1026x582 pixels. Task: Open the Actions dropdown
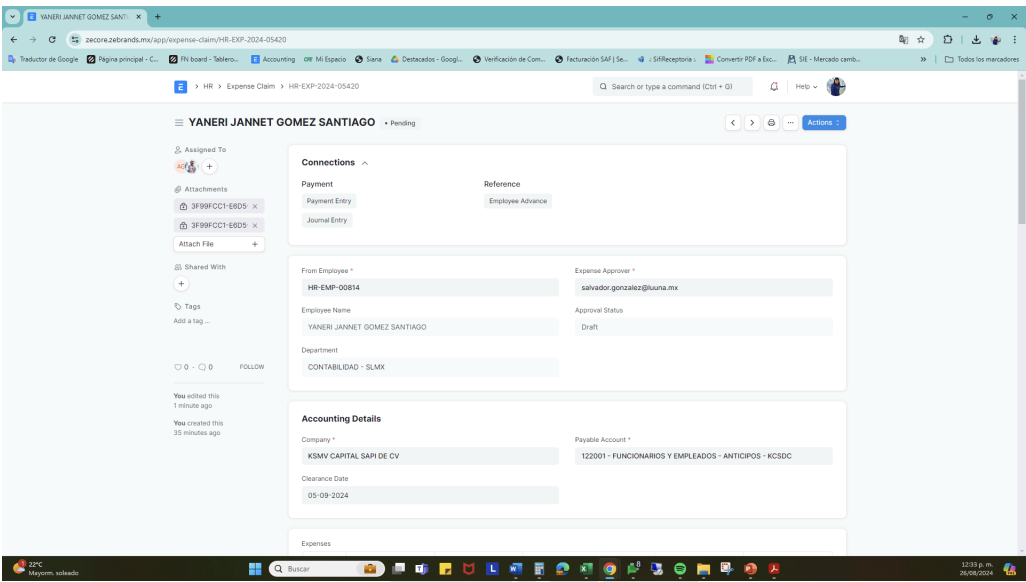824,123
